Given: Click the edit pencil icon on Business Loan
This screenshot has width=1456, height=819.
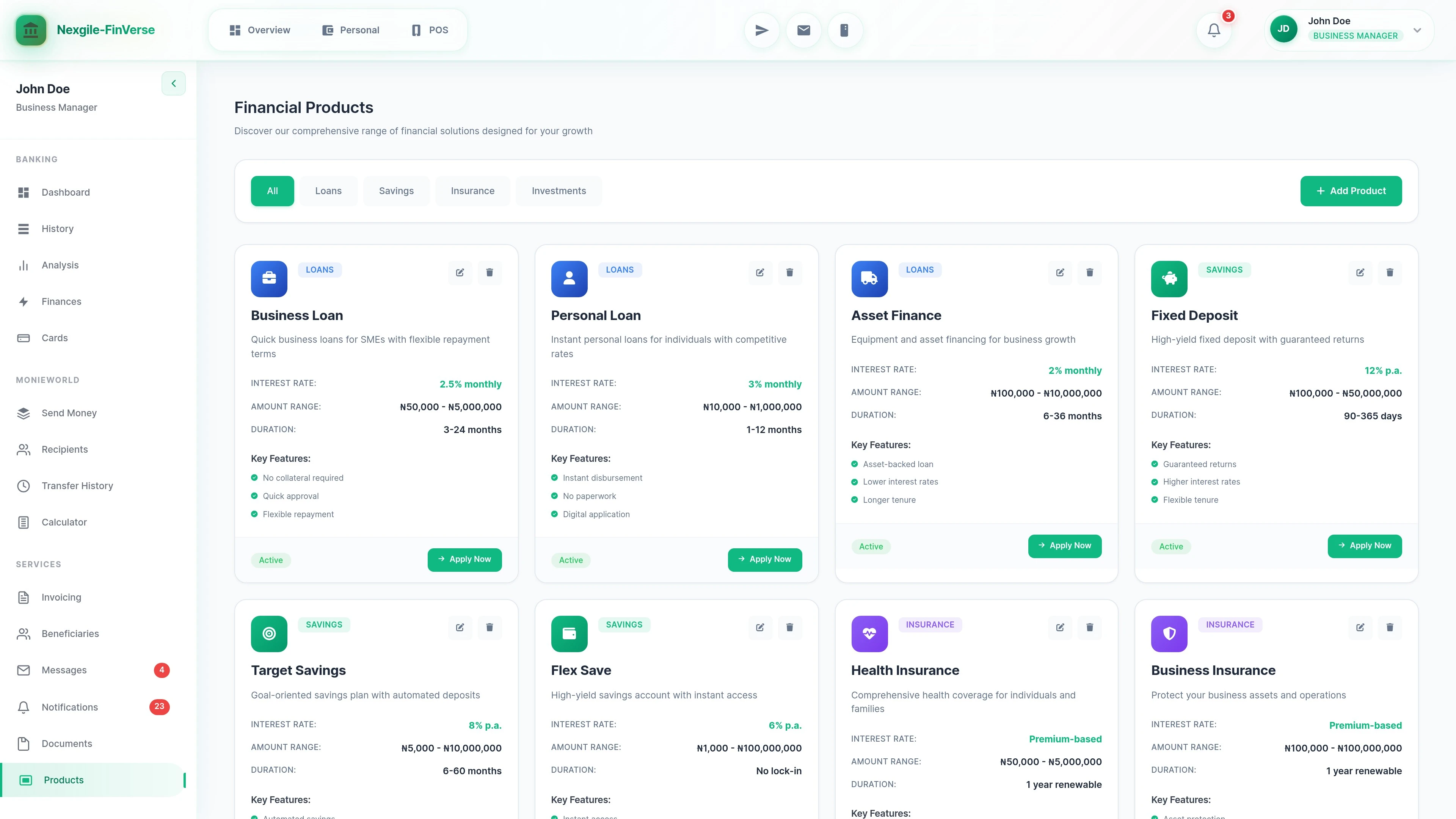Looking at the screenshot, I should tap(460, 273).
